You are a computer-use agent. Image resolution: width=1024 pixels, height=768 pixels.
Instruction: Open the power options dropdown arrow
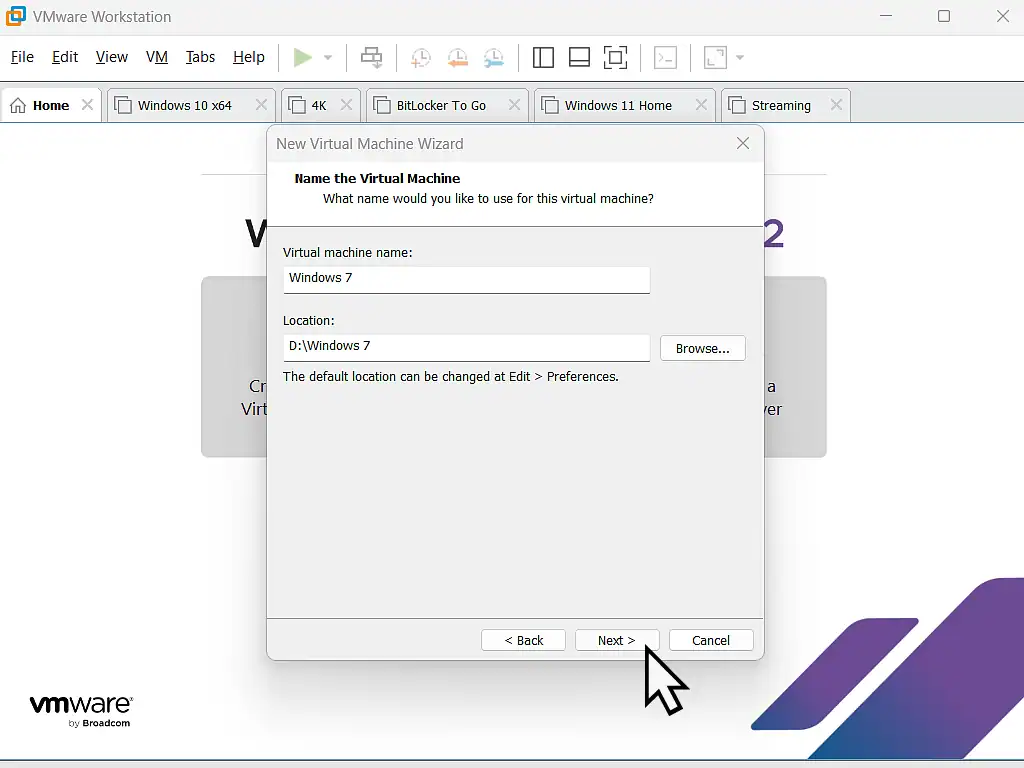(327, 57)
